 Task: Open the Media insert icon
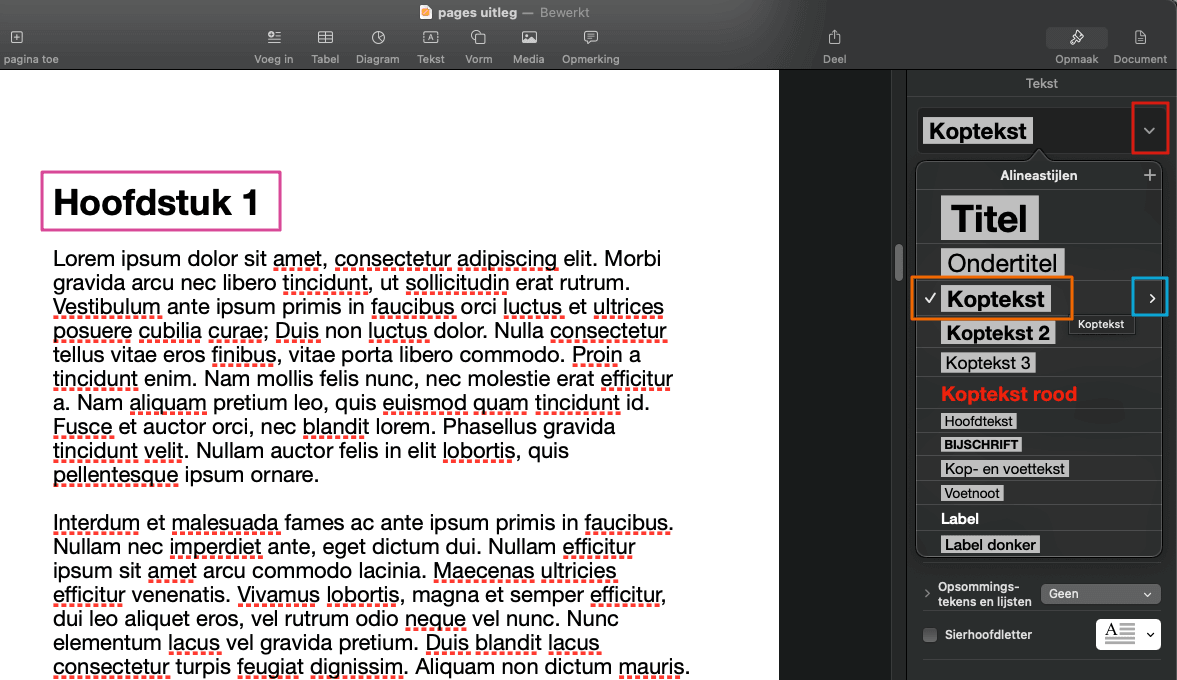[x=528, y=37]
